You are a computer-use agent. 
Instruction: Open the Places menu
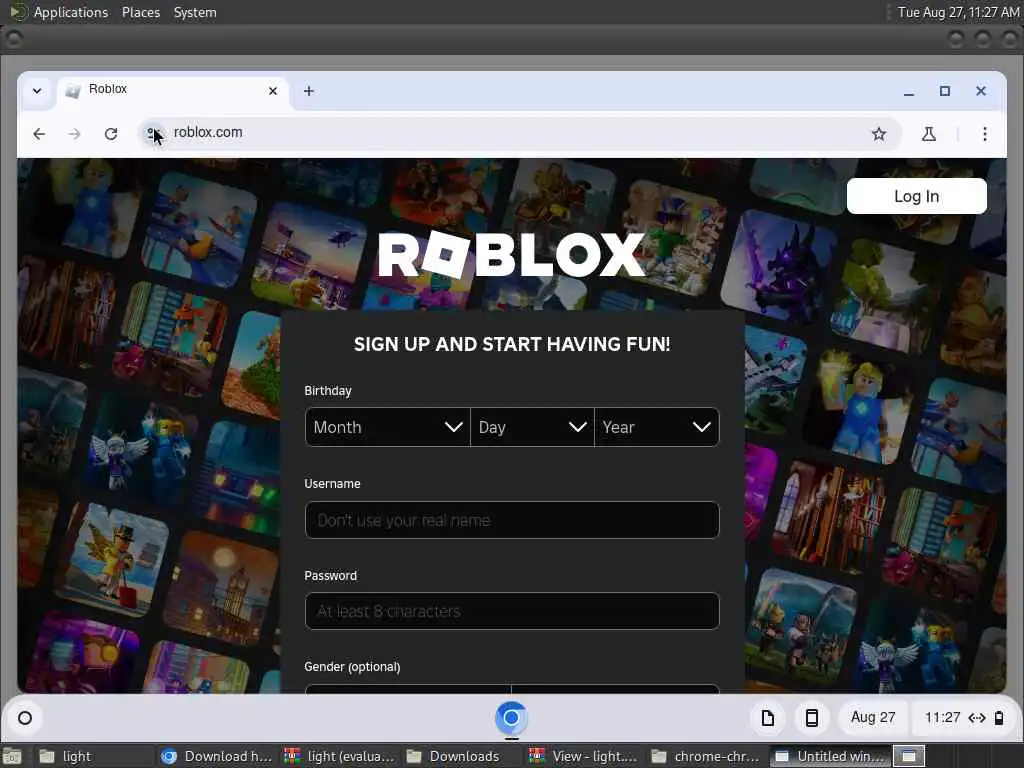point(140,12)
